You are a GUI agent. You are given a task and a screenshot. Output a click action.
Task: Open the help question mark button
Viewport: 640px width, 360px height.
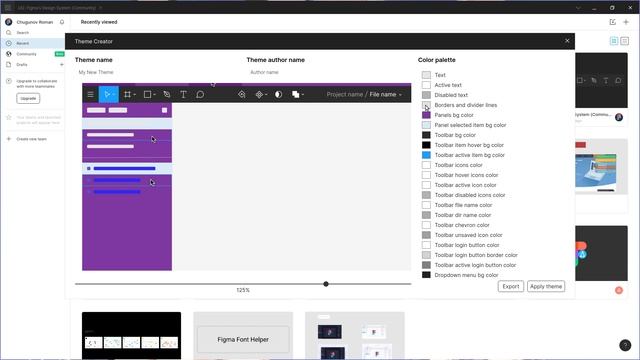click(625, 345)
